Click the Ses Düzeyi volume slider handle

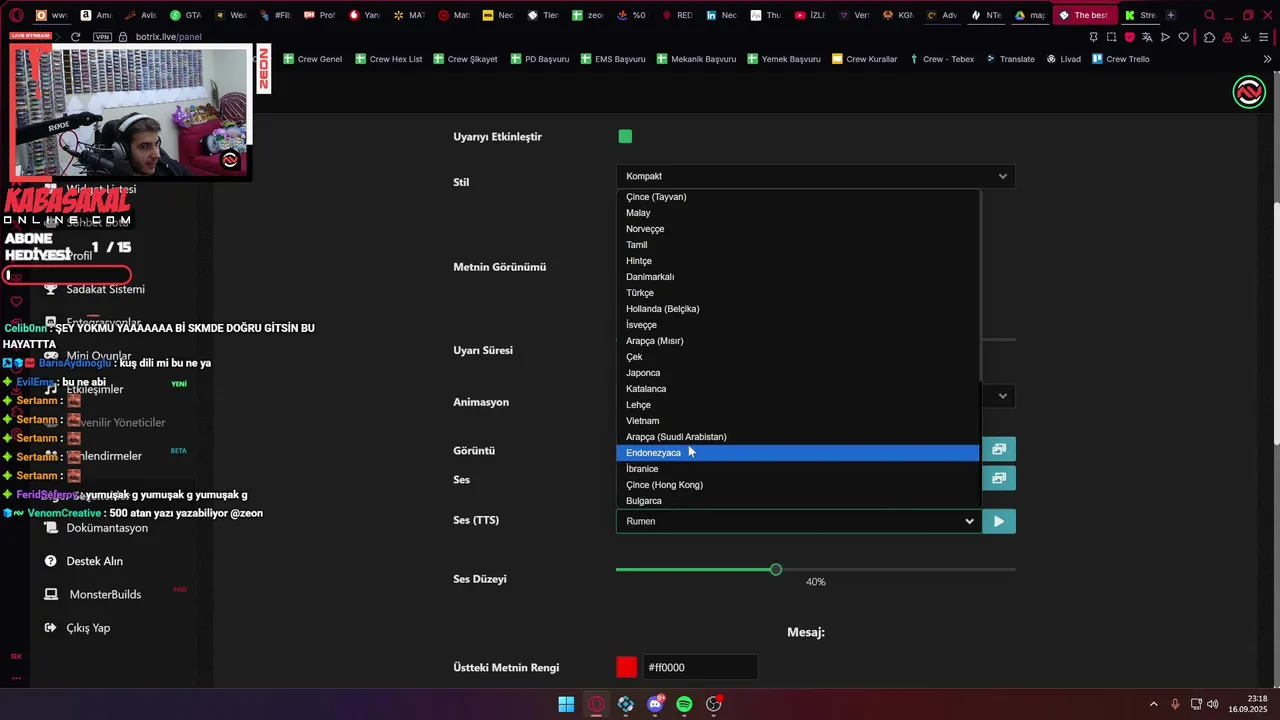click(x=776, y=569)
